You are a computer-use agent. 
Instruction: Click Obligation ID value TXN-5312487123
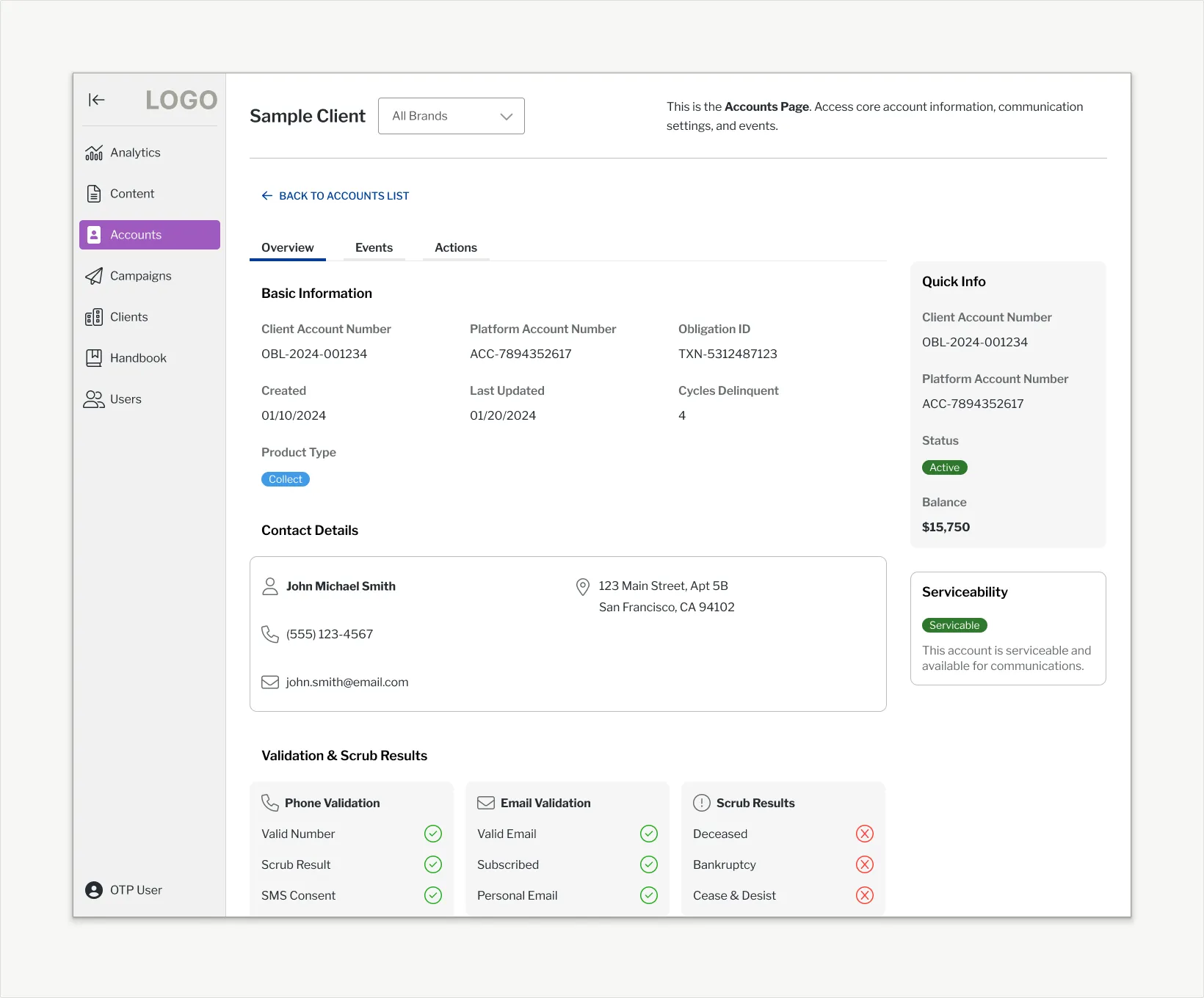click(728, 354)
